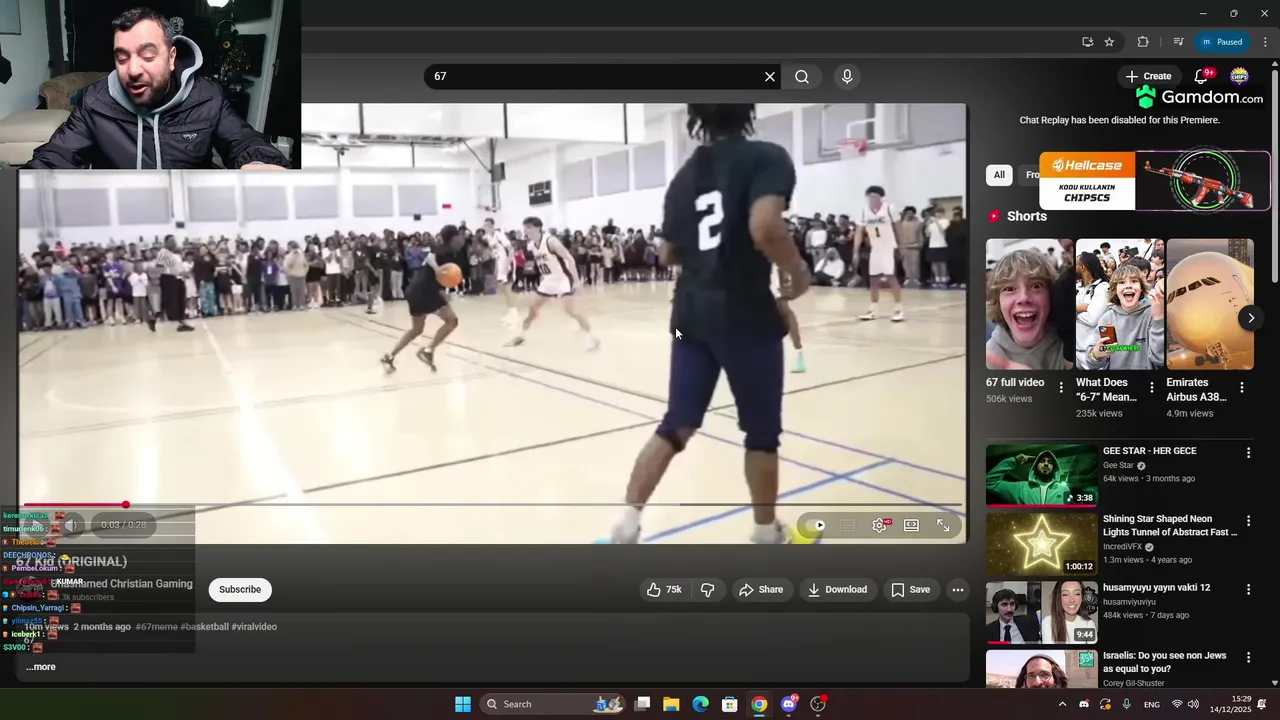The width and height of the screenshot is (1280, 720).
Task: Expand description with ...more
Action: pos(41,667)
